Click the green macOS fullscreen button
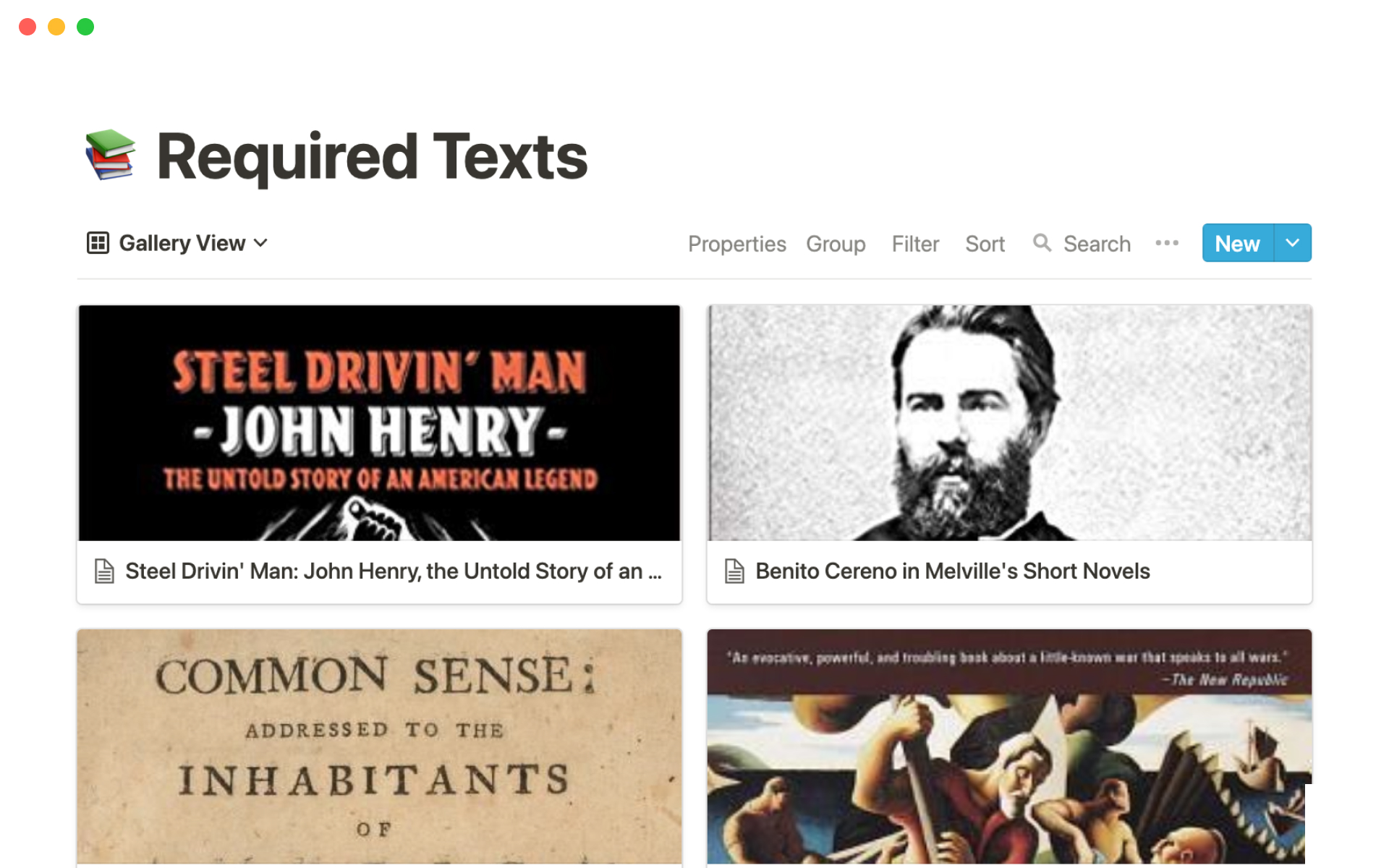Image resolution: width=1389 pixels, height=868 pixels. [x=85, y=27]
